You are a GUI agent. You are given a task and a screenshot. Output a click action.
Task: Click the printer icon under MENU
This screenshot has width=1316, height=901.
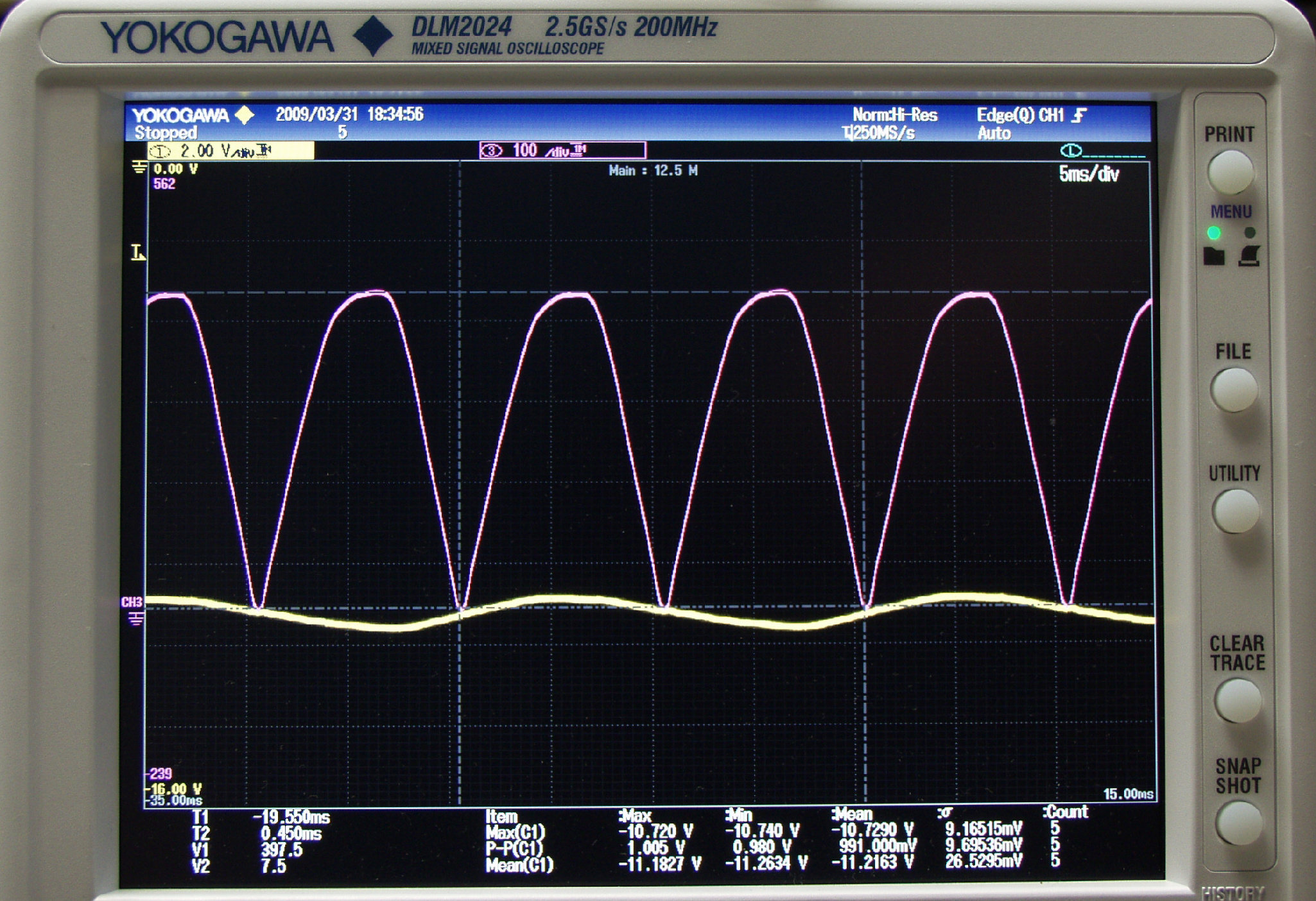1249,256
